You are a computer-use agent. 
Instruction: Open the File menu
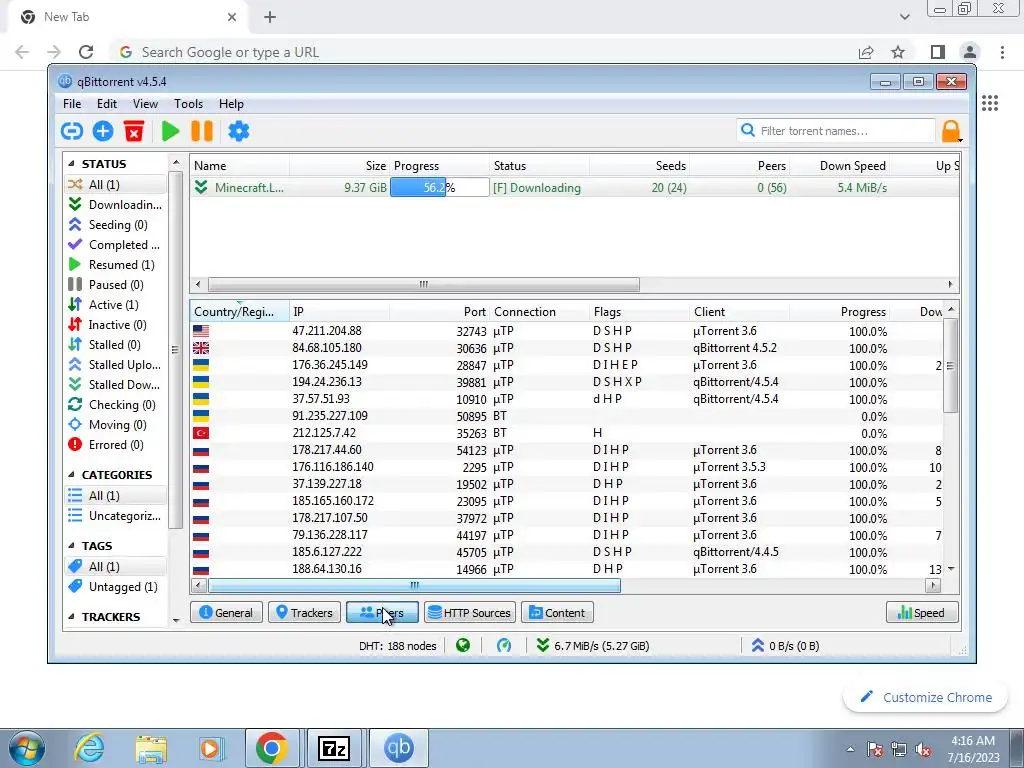point(72,104)
